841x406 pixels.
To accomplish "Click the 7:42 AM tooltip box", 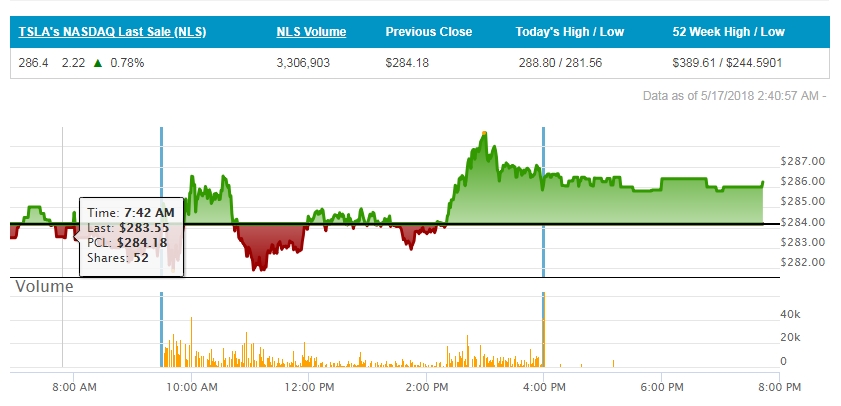I will point(131,235).
